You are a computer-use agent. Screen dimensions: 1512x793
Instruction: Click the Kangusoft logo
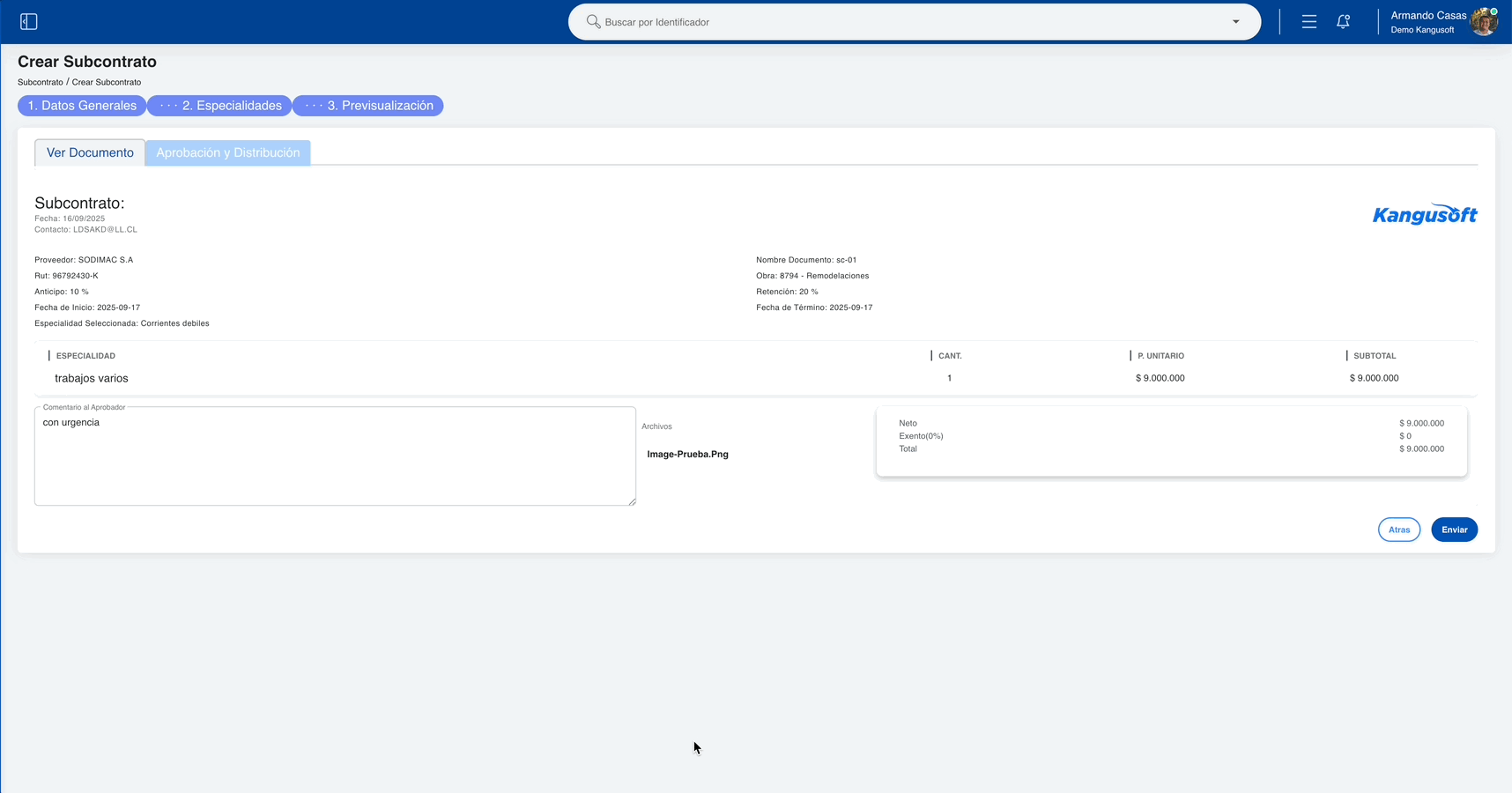1425,214
